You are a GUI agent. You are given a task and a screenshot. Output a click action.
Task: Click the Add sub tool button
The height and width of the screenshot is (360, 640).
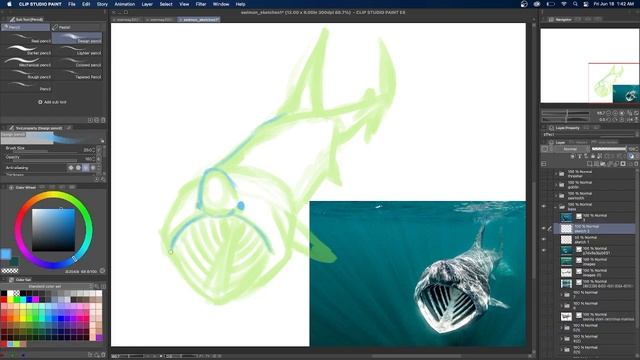[52, 102]
